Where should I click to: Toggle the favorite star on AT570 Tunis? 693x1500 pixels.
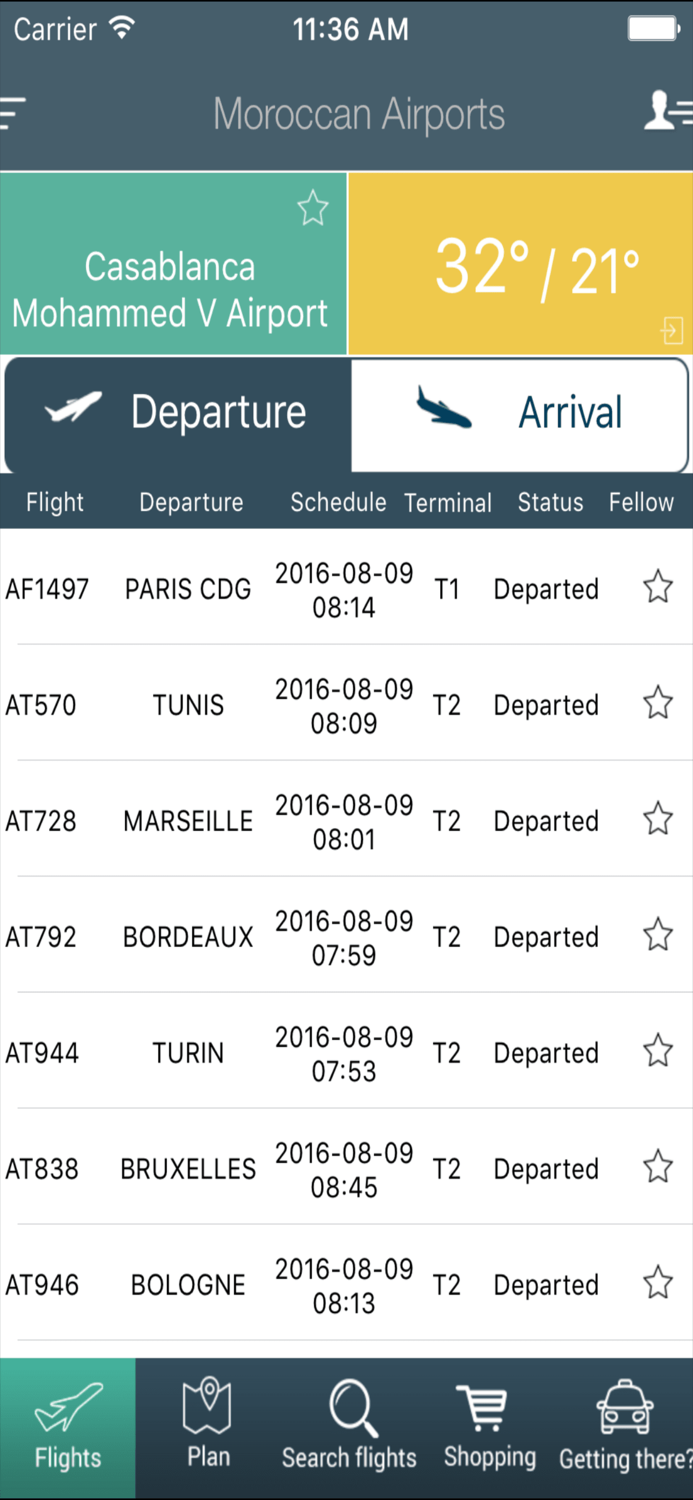(x=657, y=703)
